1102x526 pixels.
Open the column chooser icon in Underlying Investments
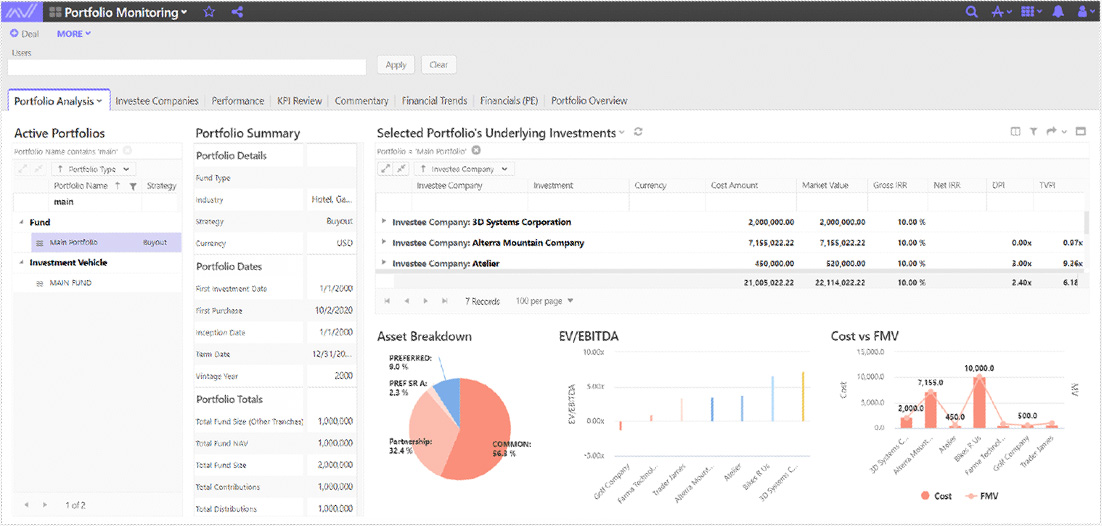(1015, 132)
